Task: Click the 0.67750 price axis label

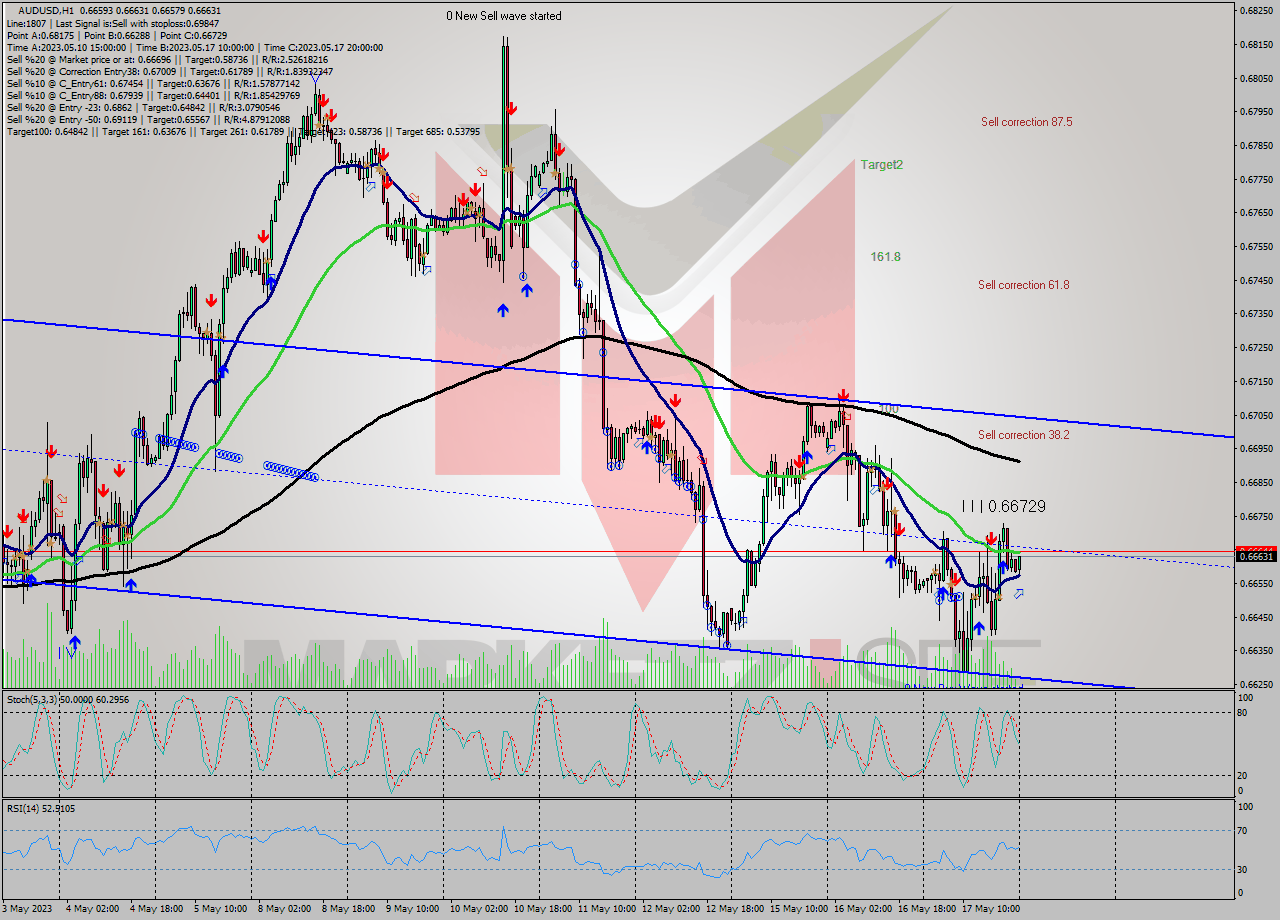Action: point(1258,179)
